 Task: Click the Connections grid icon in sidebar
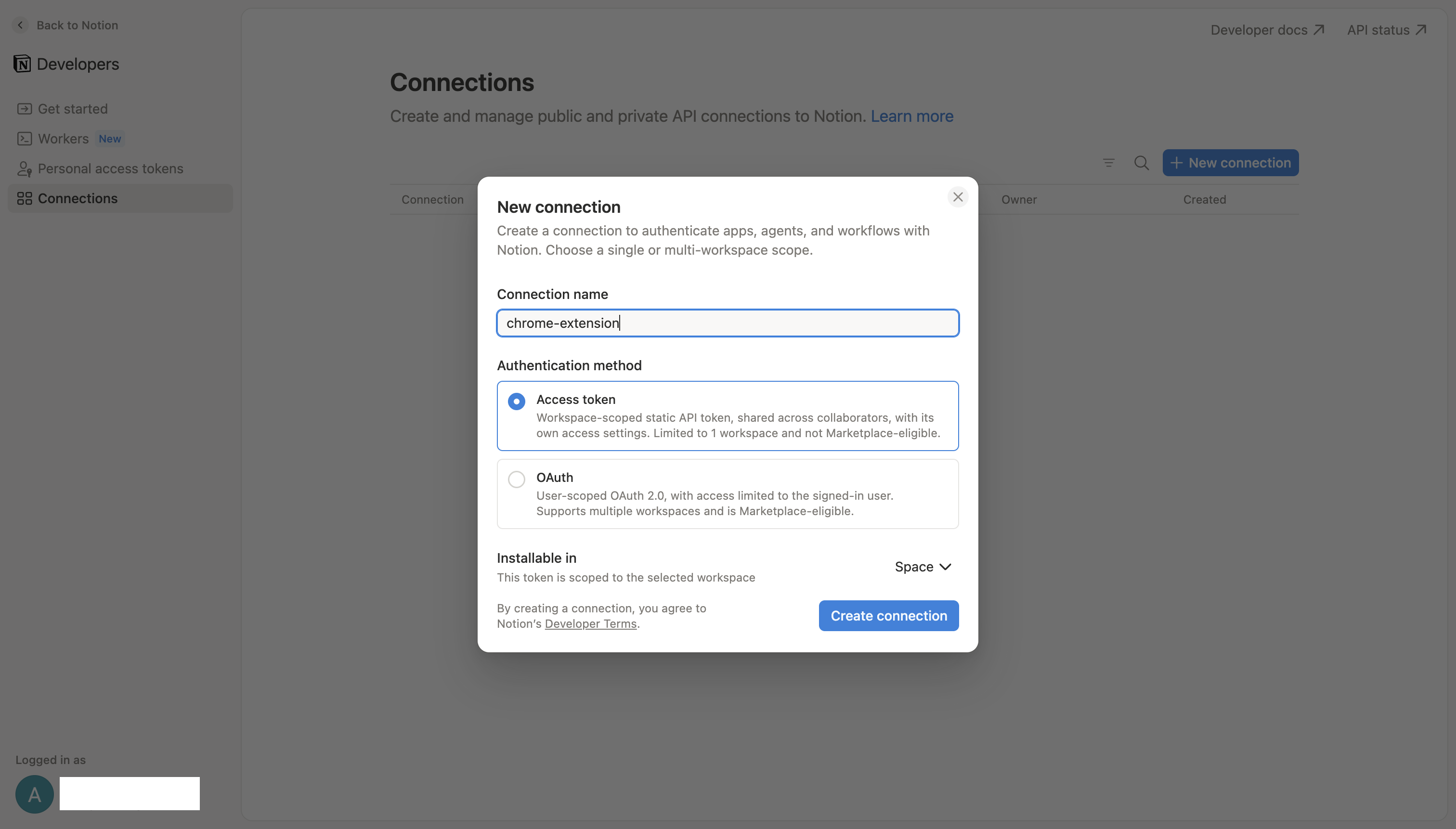[25, 198]
